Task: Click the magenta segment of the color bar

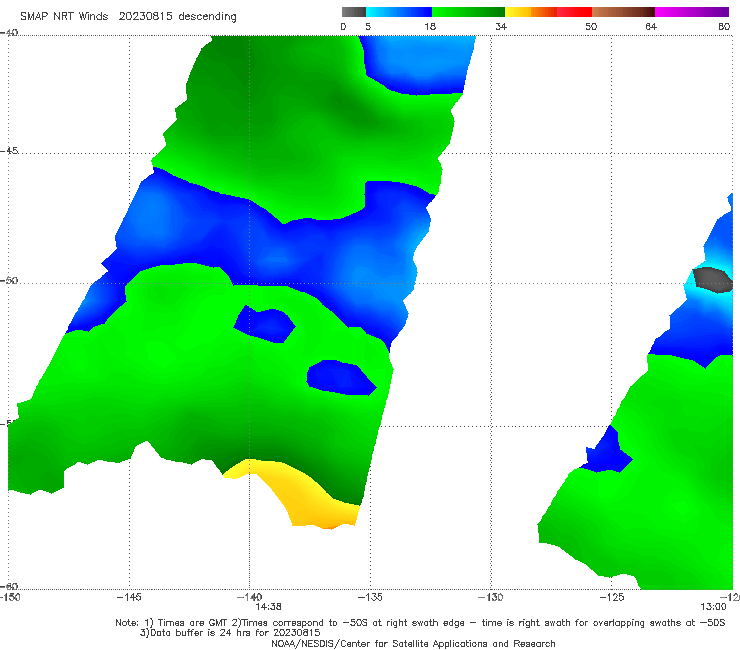Action: pyautogui.click(x=692, y=12)
